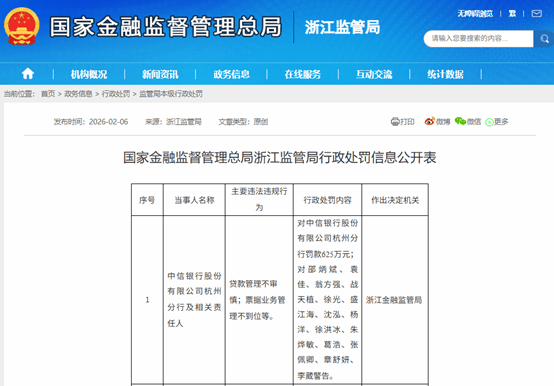Screen dimensions: 554x386
Task: Click the national emblem logo
Action: coord(22,26)
